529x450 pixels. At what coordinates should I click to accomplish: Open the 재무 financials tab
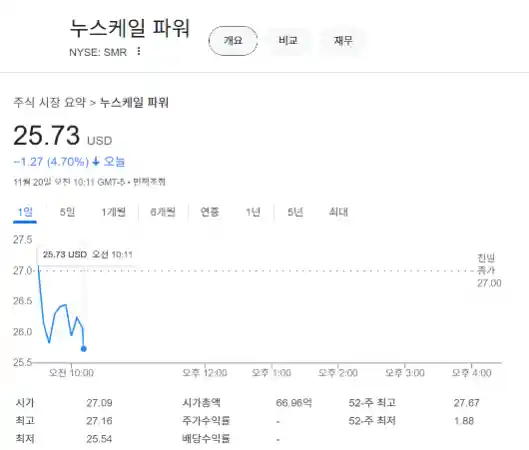[343, 41]
